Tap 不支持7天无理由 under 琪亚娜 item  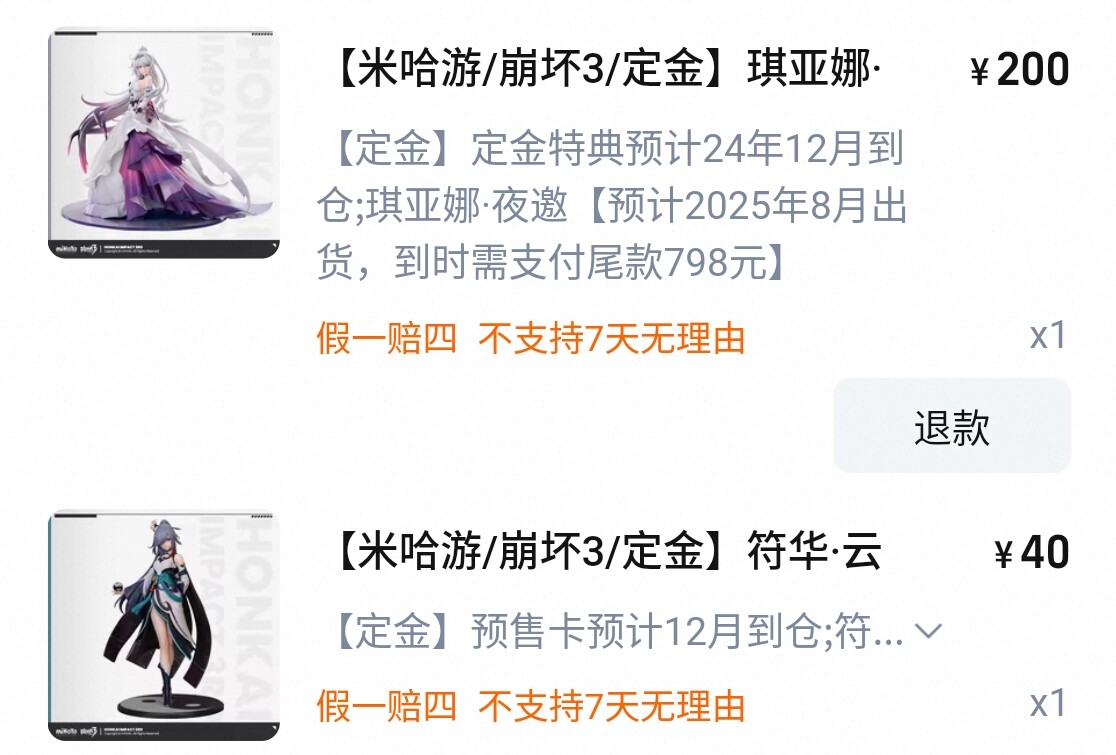[x=611, y=338]
